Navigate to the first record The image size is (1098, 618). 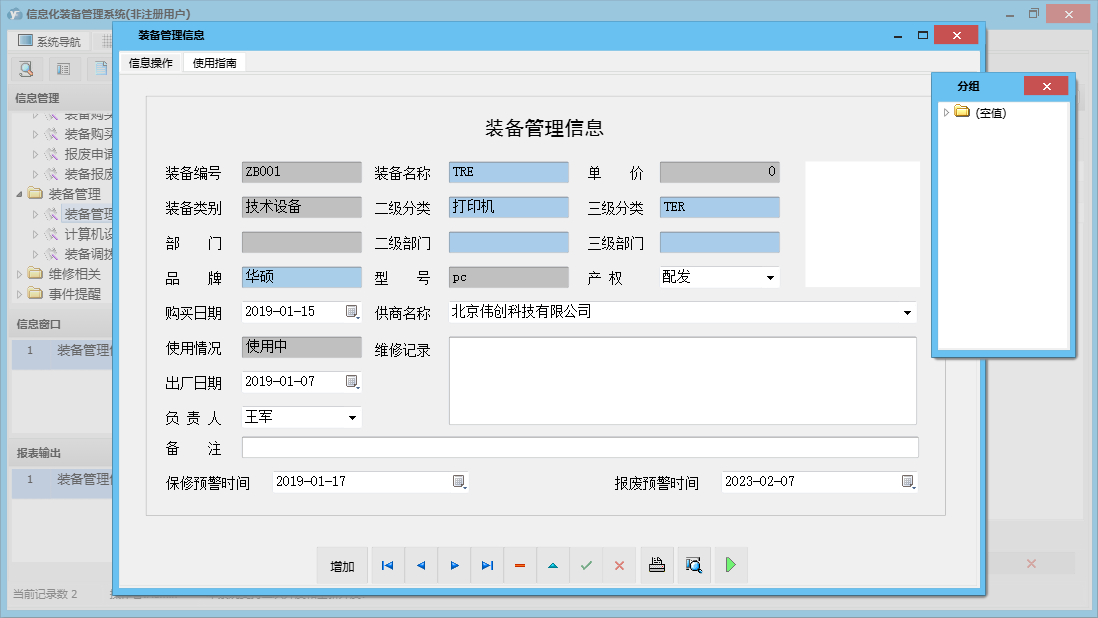coord(387,565)
